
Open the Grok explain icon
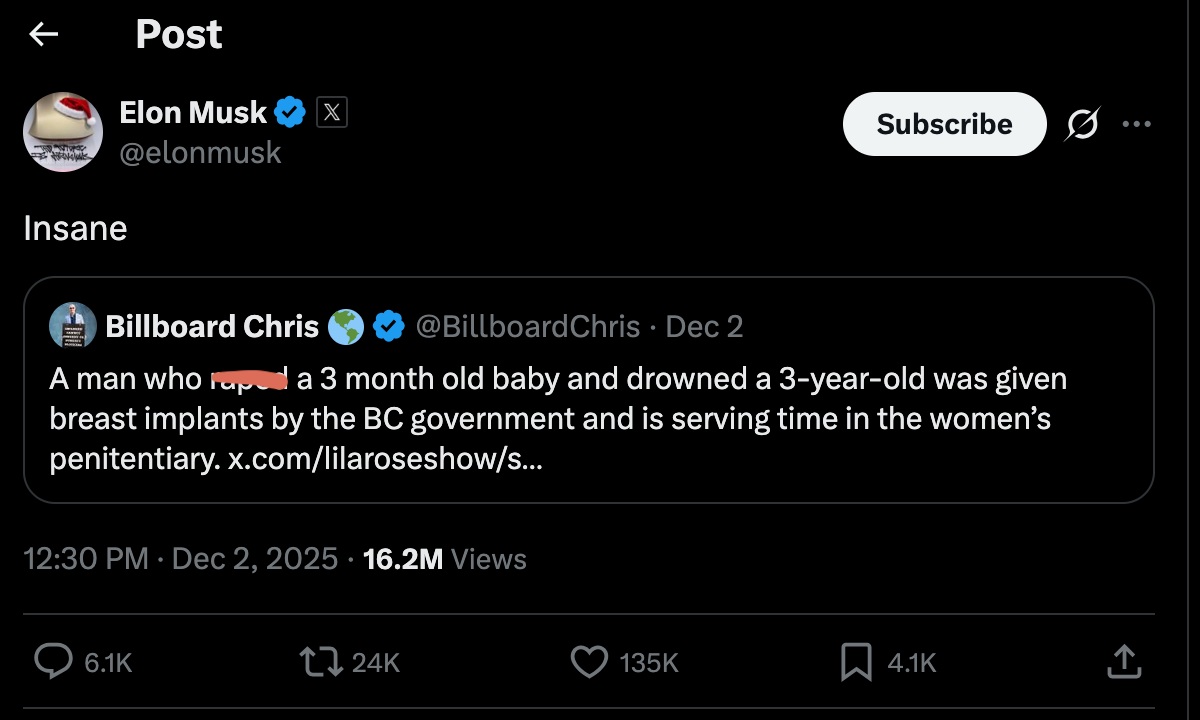point(1081,124)
